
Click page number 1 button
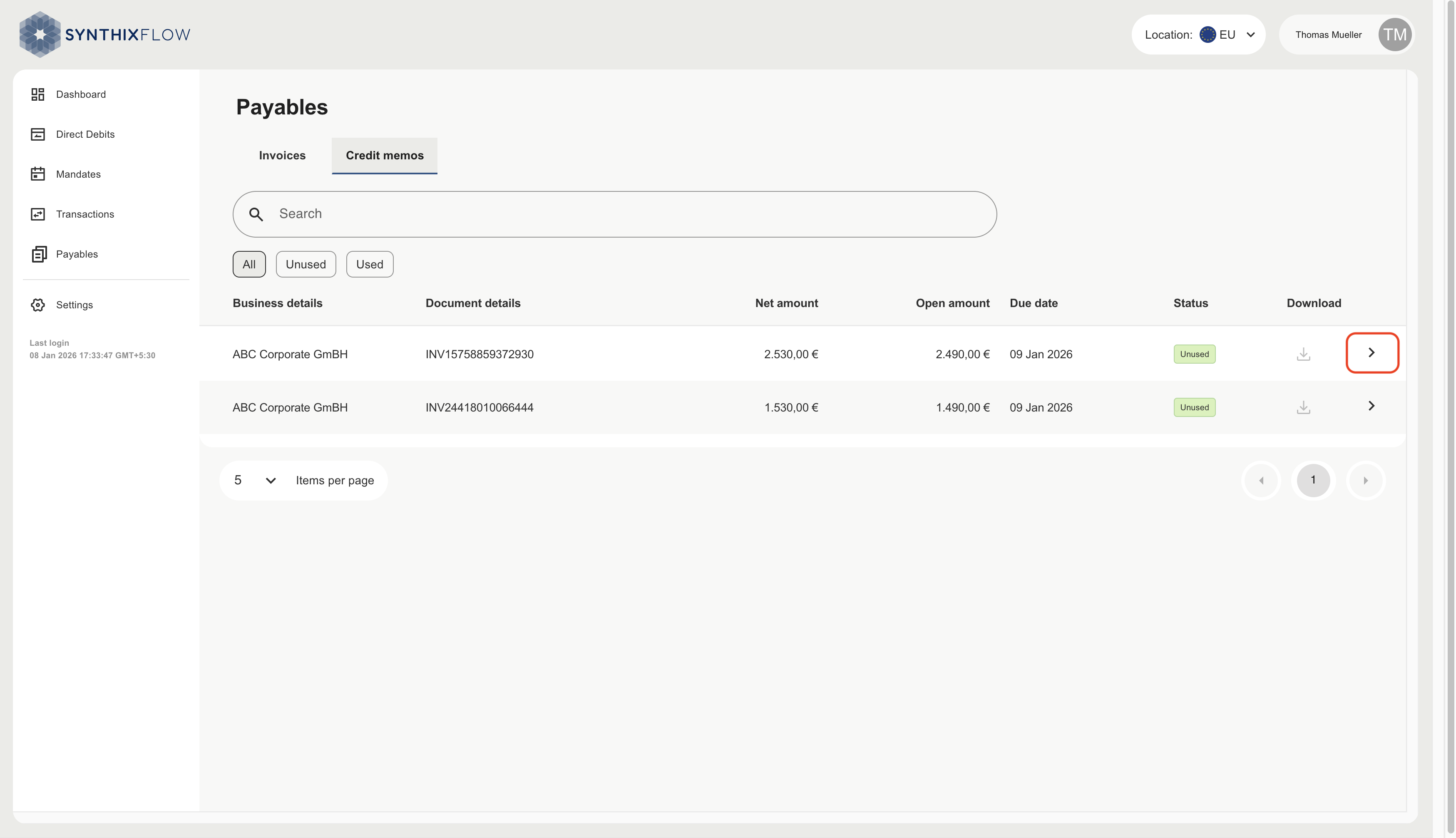[x=1313, y=480]
